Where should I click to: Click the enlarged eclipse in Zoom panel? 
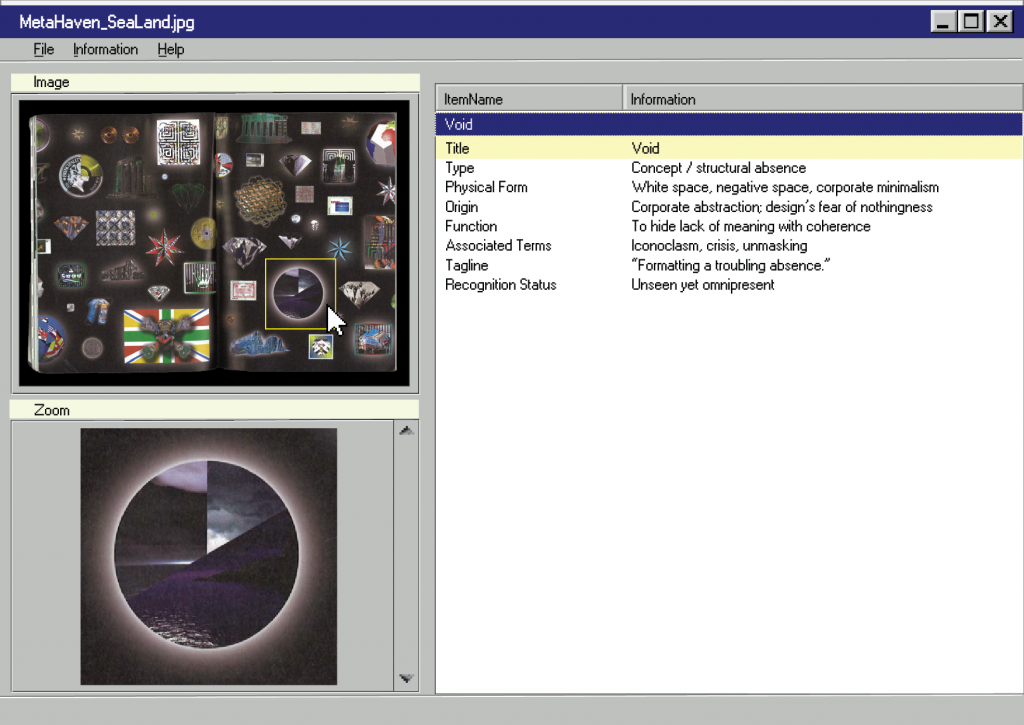point(208,556)
